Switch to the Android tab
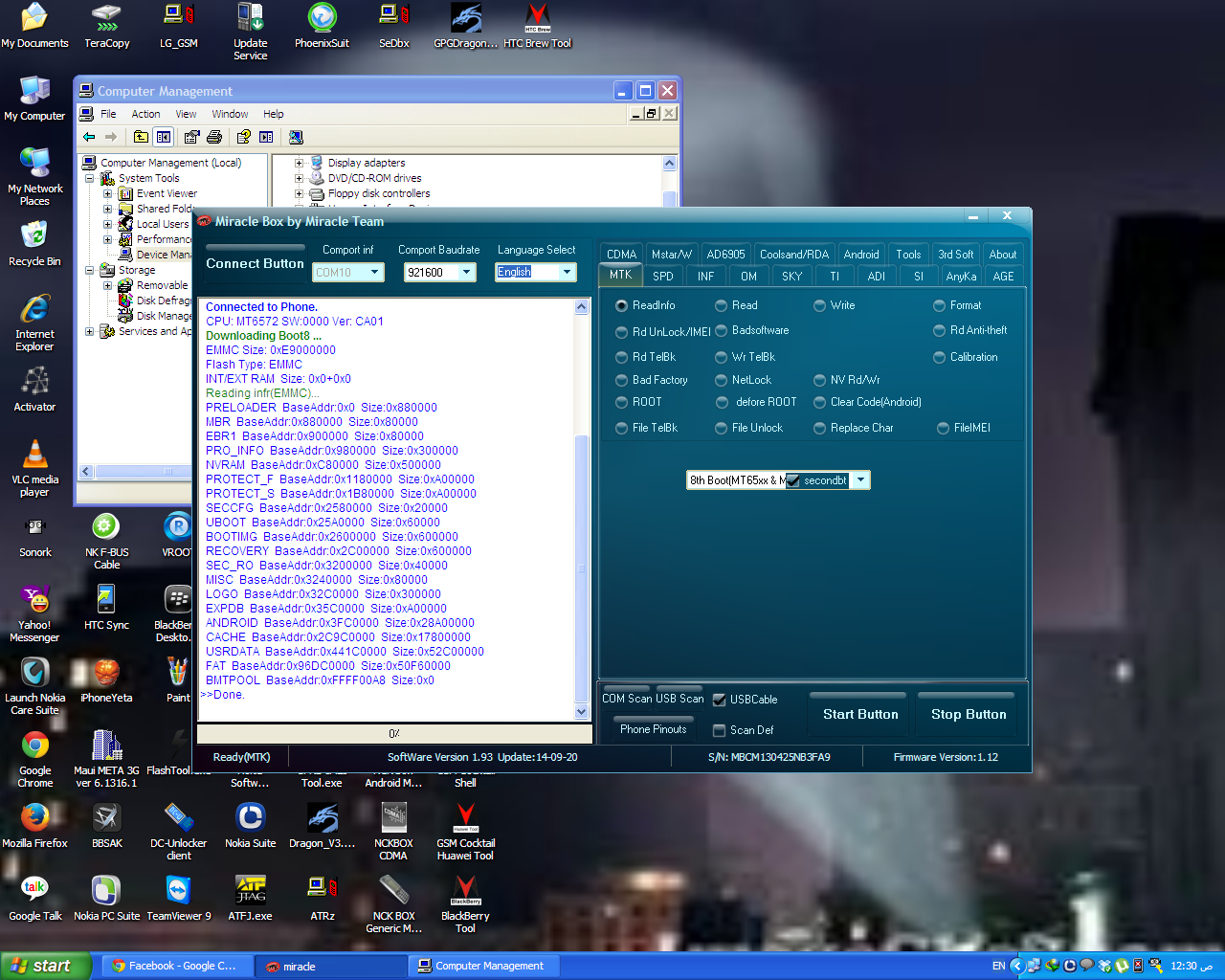Screen dimensions: 1225x980 (x=861, y=255)
